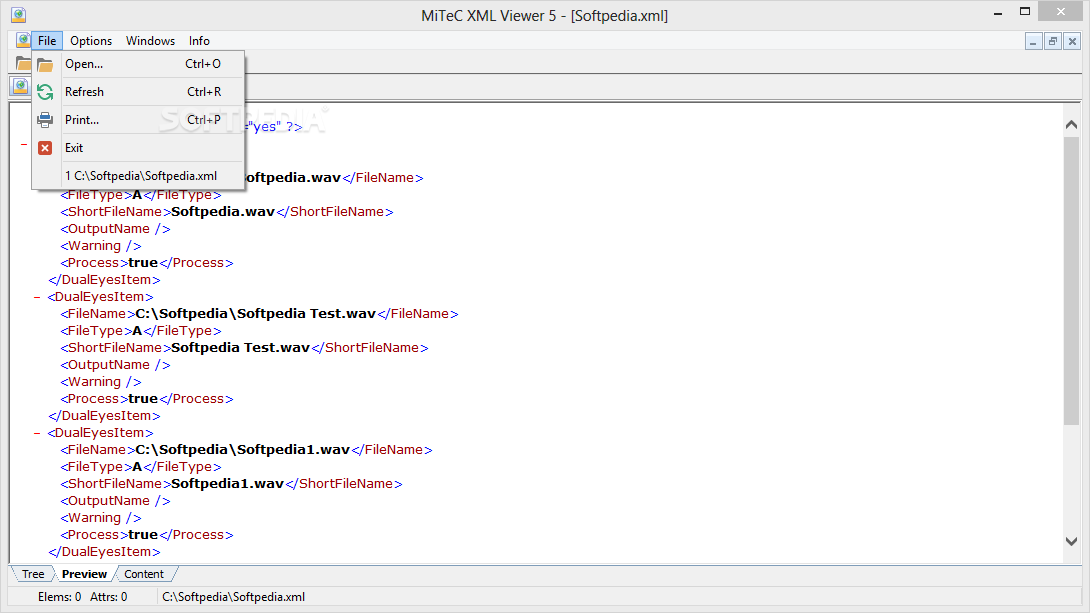
Task: Click ShortFileName value Softpedia Test.wav
Action: [x=240, y=348]
